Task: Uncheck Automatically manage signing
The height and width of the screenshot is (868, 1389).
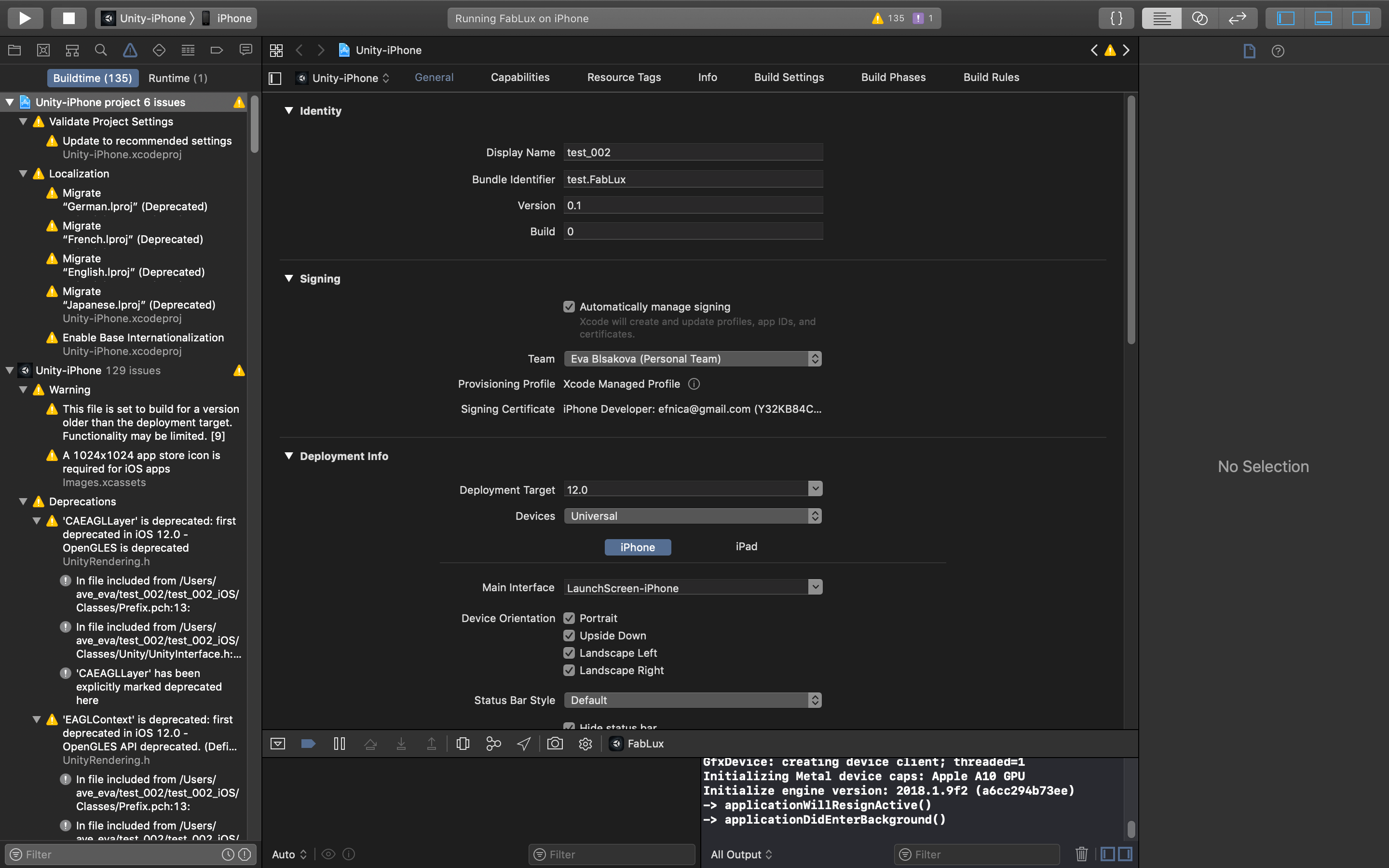Action: click(x=569, y=307)
